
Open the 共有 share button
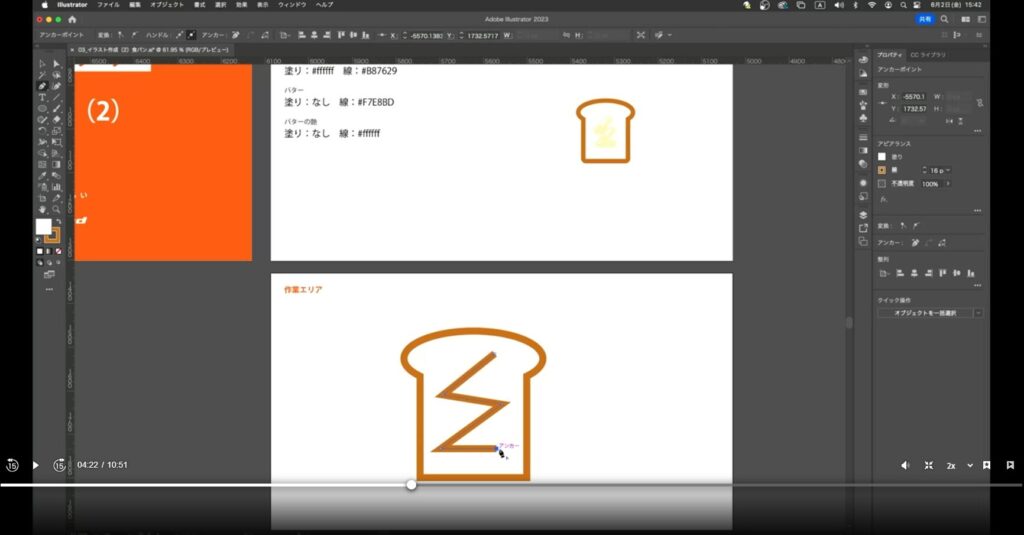point(925,19)
